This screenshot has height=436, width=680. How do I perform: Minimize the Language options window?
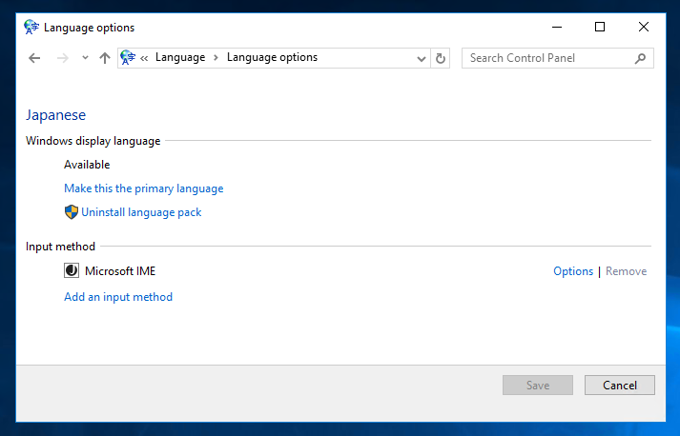(557, 27)
